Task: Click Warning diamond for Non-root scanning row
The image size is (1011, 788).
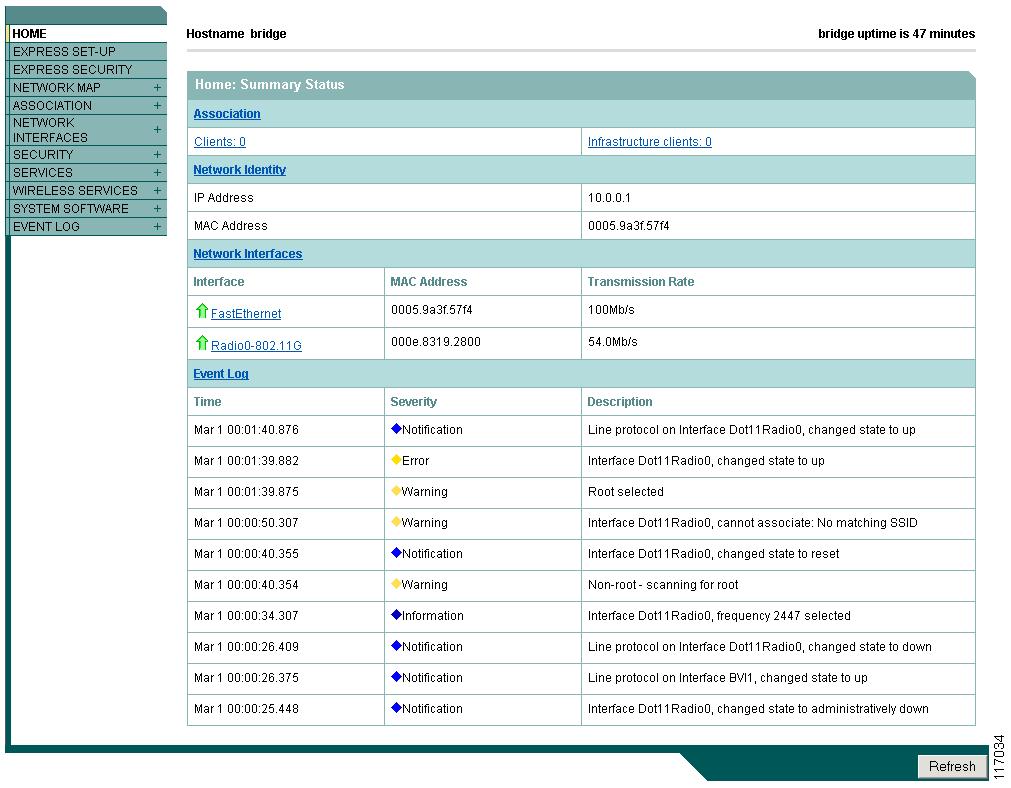Action: coord(396,584)
